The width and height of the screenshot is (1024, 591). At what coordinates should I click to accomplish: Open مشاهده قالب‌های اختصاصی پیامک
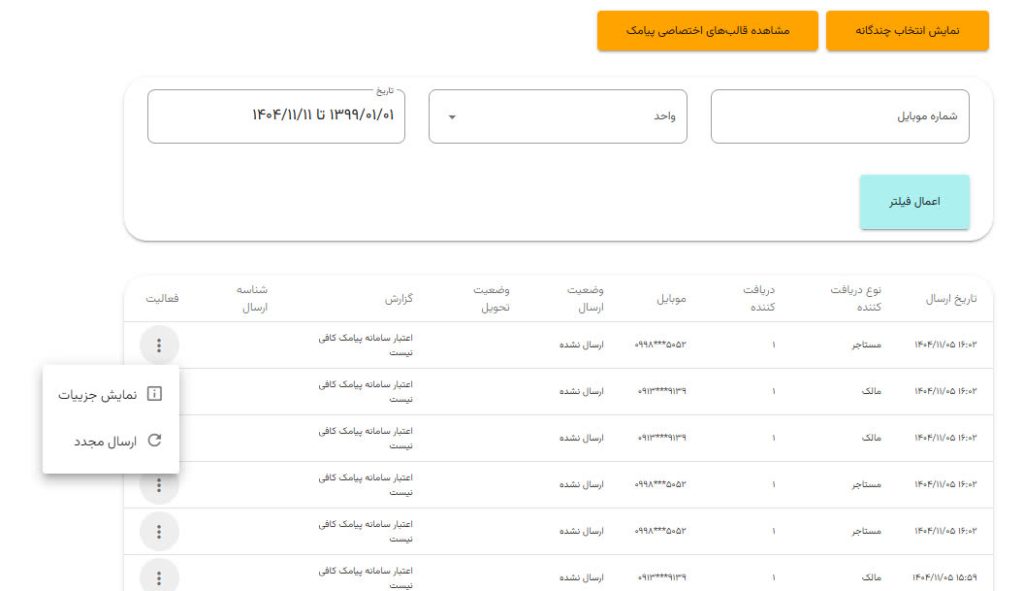click(x=707, y=31)
